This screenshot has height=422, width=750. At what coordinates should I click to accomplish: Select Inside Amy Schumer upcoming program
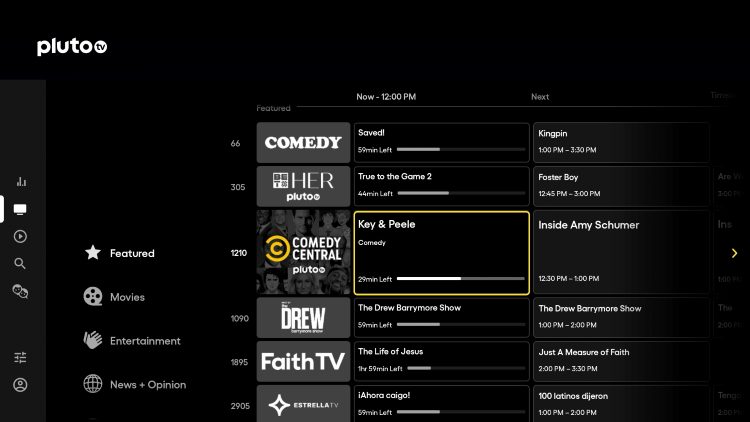click(621, 253)
